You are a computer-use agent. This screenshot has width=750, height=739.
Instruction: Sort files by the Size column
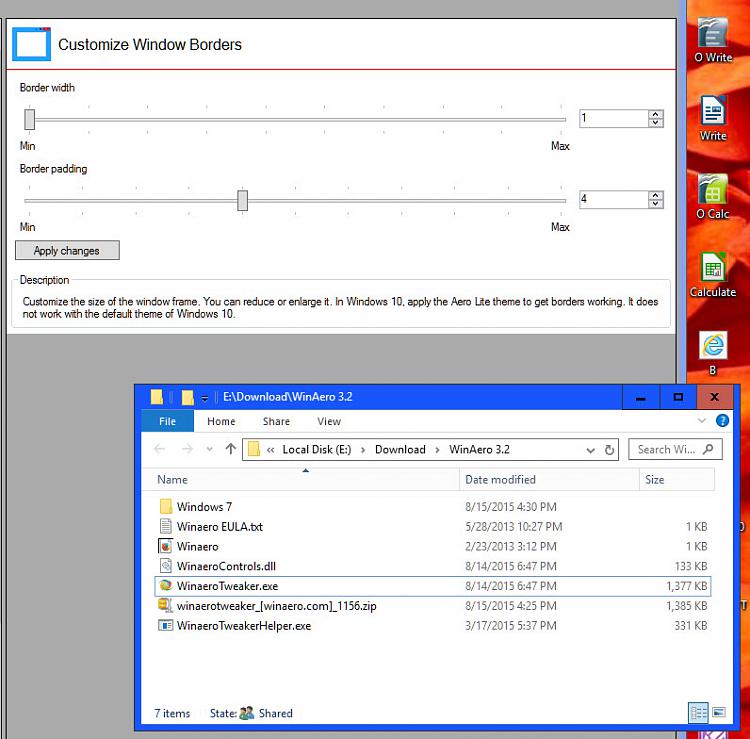point(677,479)
